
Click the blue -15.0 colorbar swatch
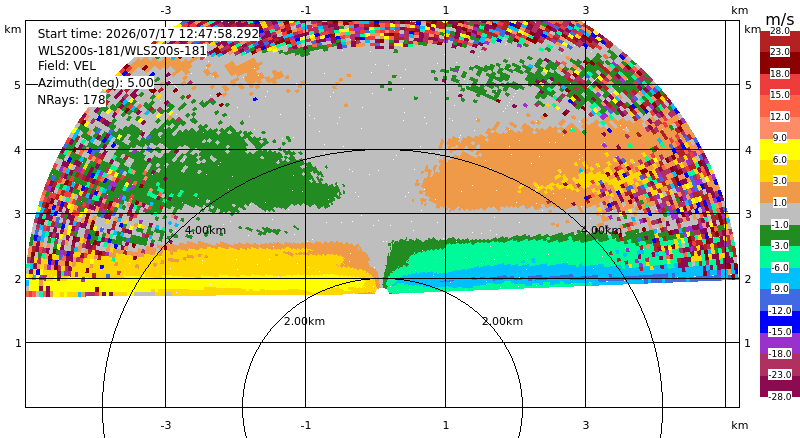(780, 322)
